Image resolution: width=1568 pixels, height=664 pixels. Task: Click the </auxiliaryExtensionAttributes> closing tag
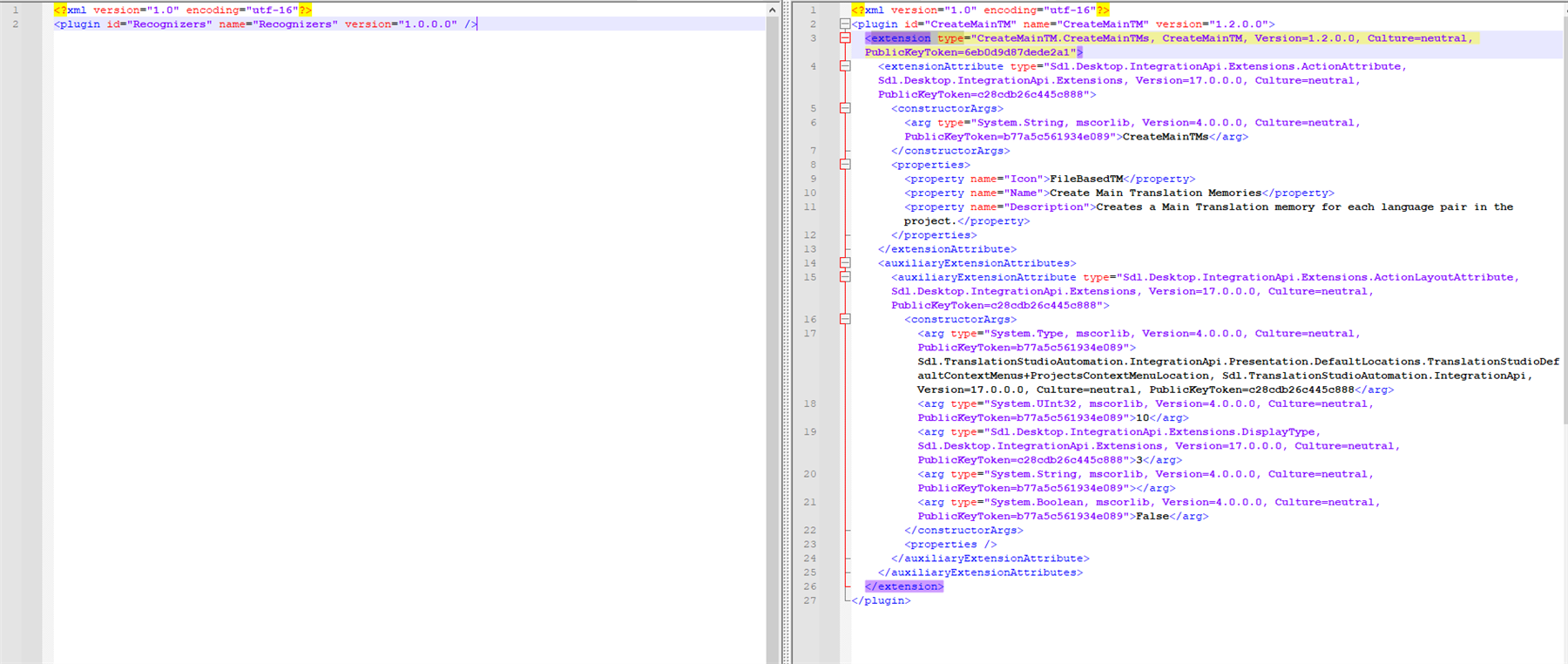pos(980,573)
